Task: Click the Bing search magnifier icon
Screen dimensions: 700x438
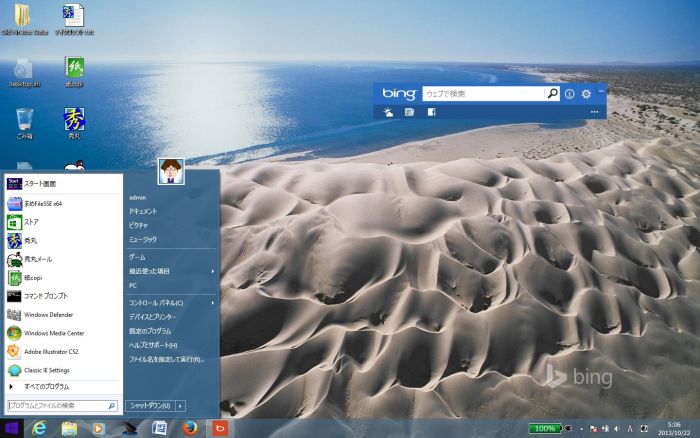Action: click(x=552, y=94)
